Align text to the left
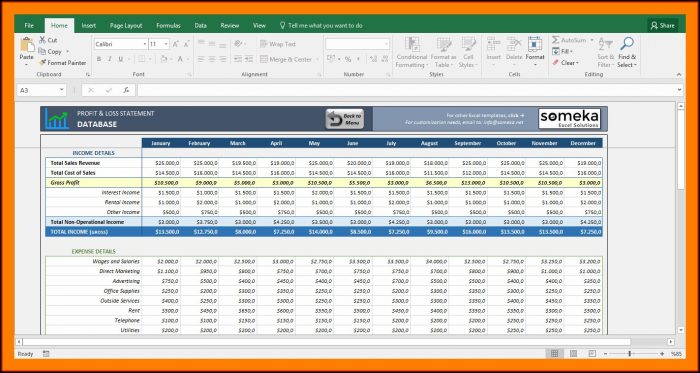 pos(201,59)
